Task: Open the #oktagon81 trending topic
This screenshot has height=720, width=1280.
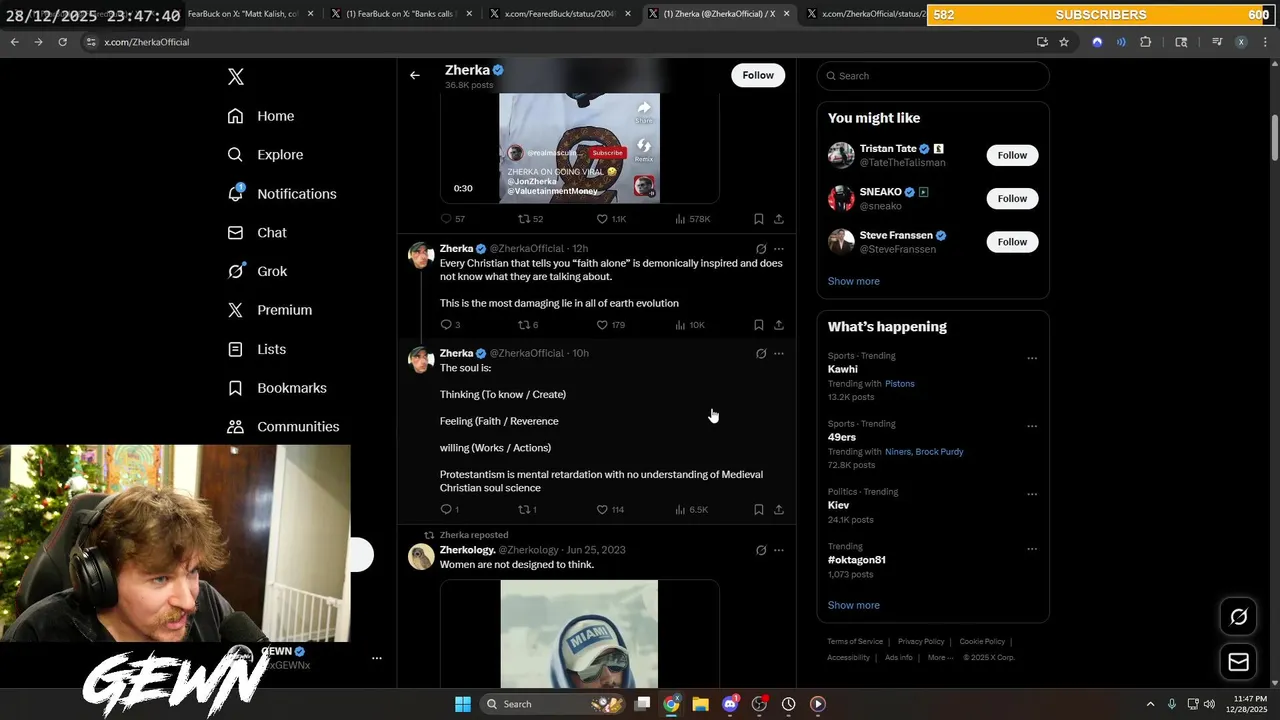Action: pyautogui.click(x=857, y=560)
